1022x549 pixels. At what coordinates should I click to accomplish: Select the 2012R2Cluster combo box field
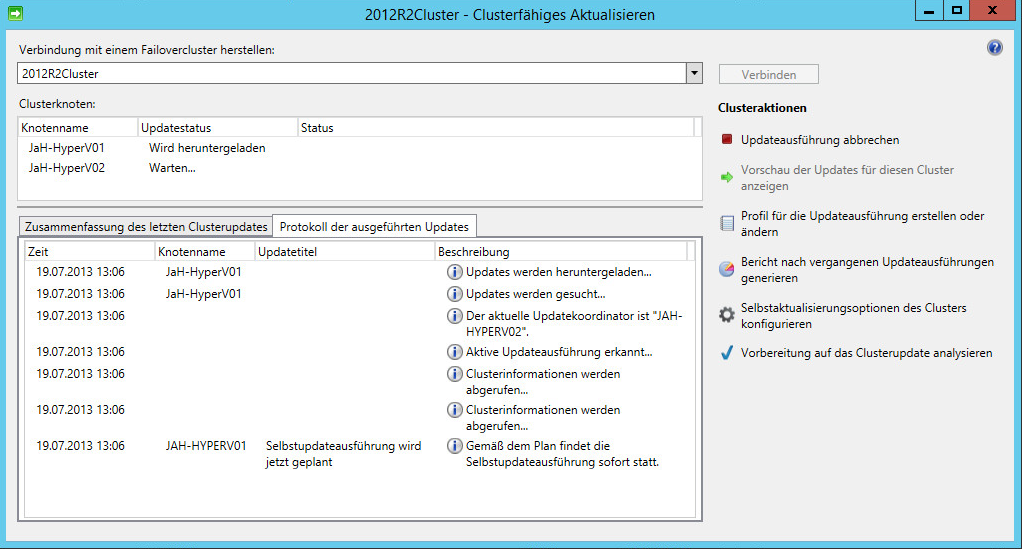[x=350, y=74]
